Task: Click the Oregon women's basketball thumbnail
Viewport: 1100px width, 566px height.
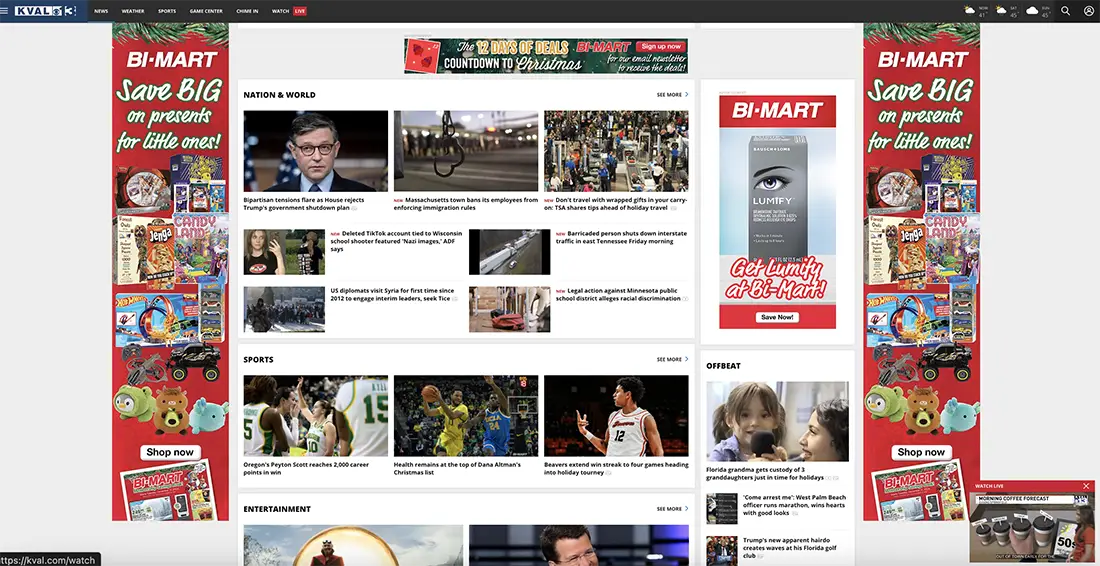Action: [316, 415]
